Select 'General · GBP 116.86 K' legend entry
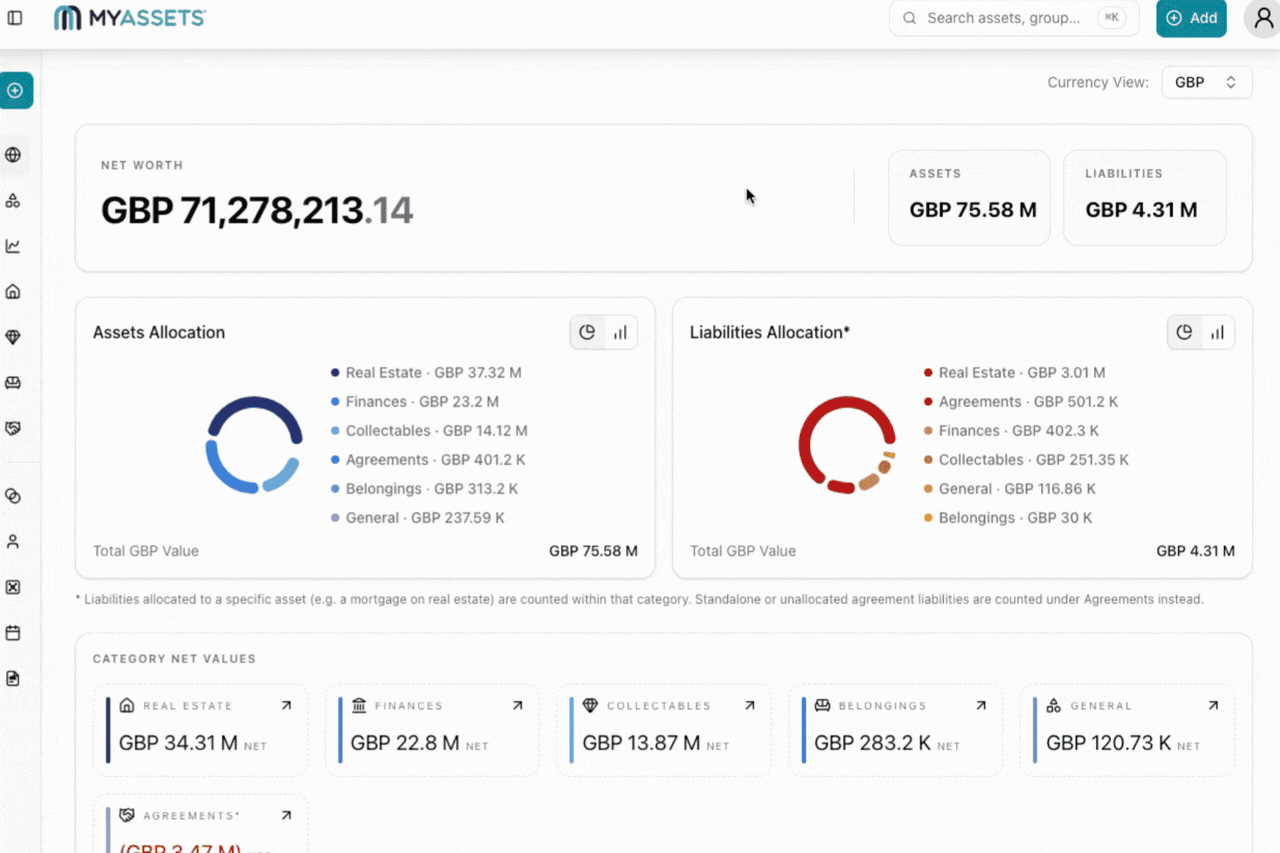 coord(1009,489)
